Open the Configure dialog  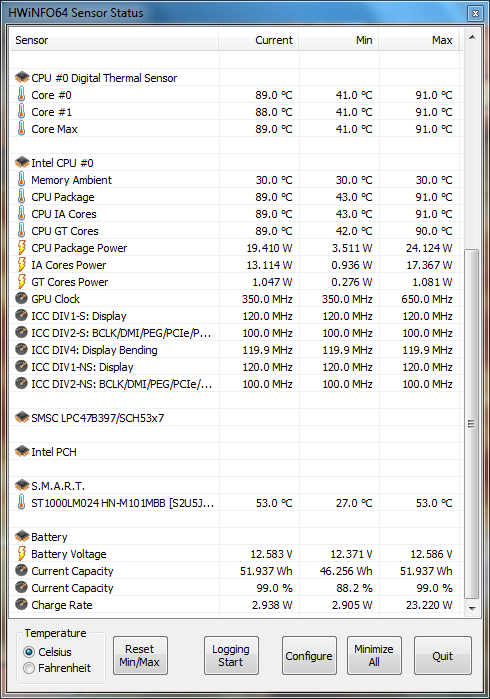pyautogui.click(x=309, y=655)
